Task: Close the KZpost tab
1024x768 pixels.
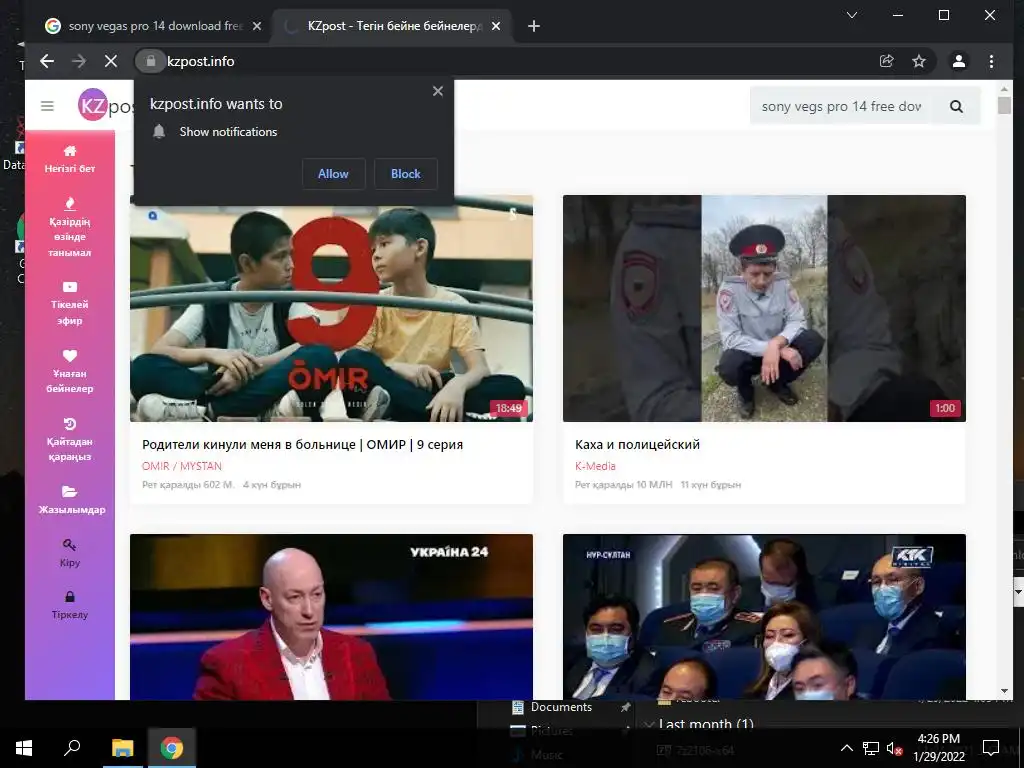Action: 496,26
